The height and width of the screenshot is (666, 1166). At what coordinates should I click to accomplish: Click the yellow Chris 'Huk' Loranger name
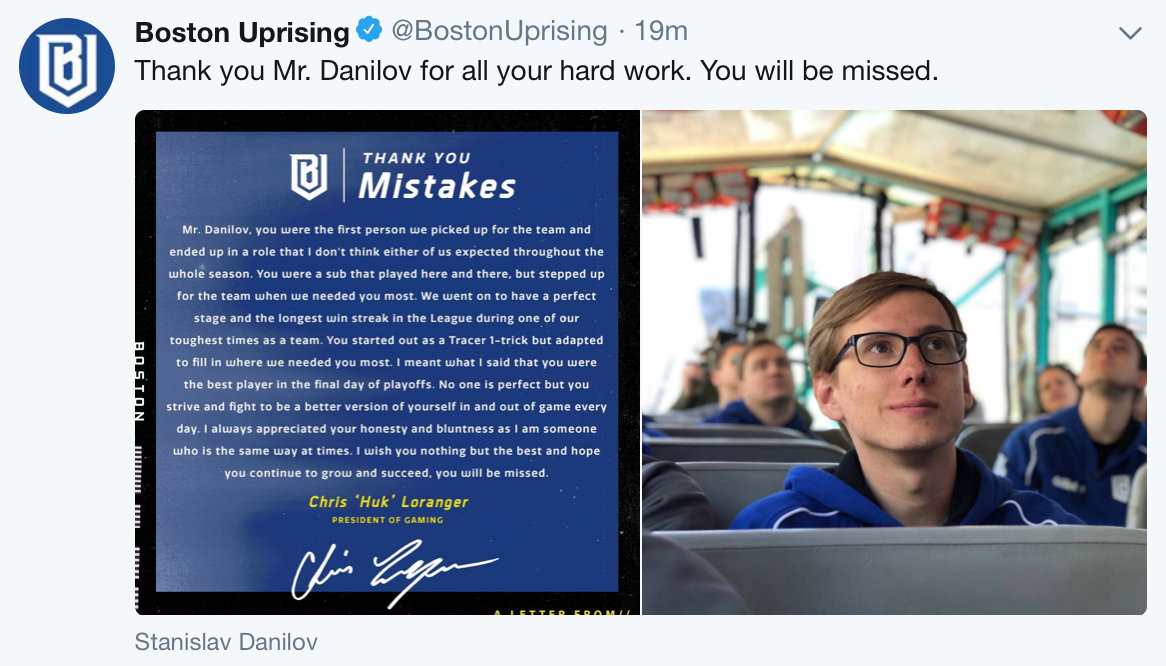[388, 502]
